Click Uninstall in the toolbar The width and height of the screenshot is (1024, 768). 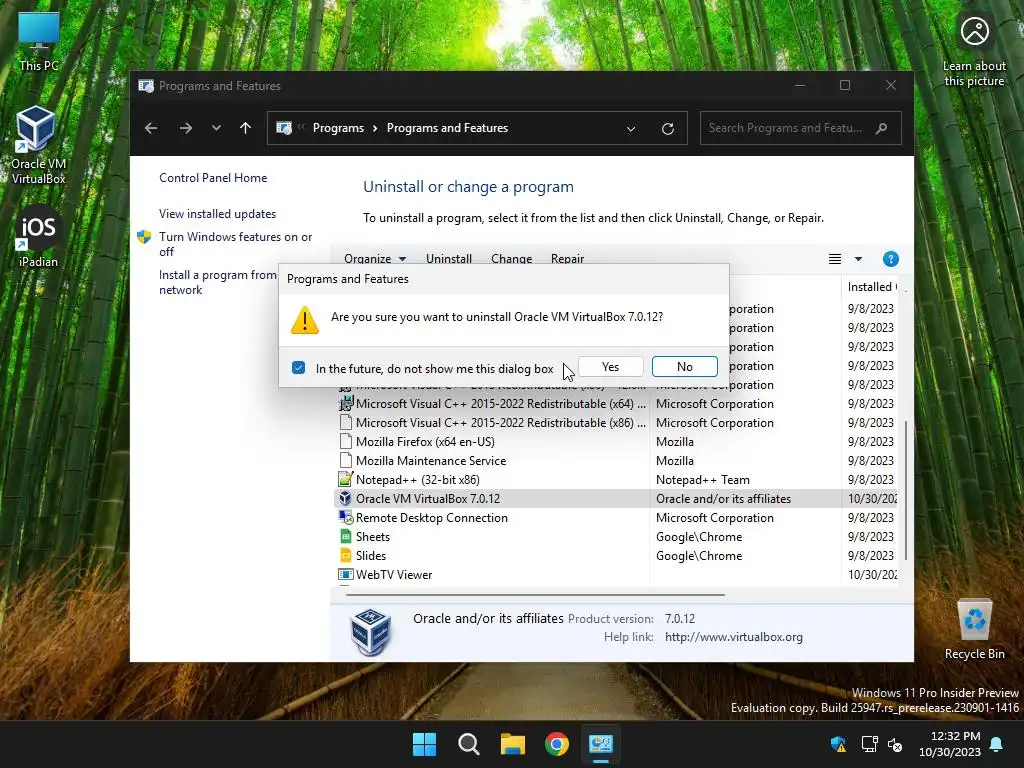(x=449, y=259)
